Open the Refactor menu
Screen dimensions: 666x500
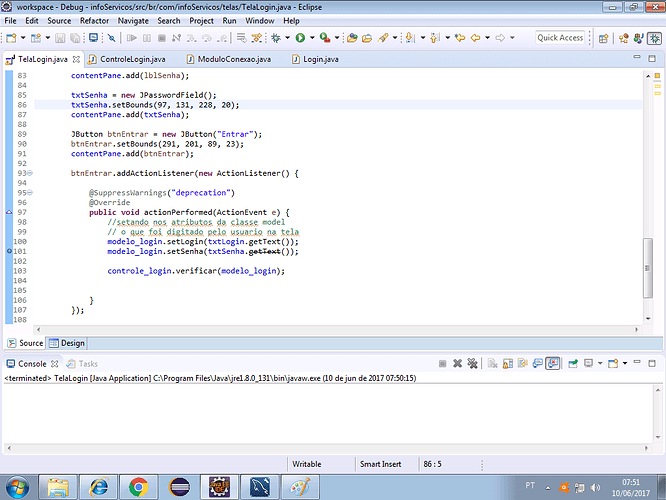[94, 20]
